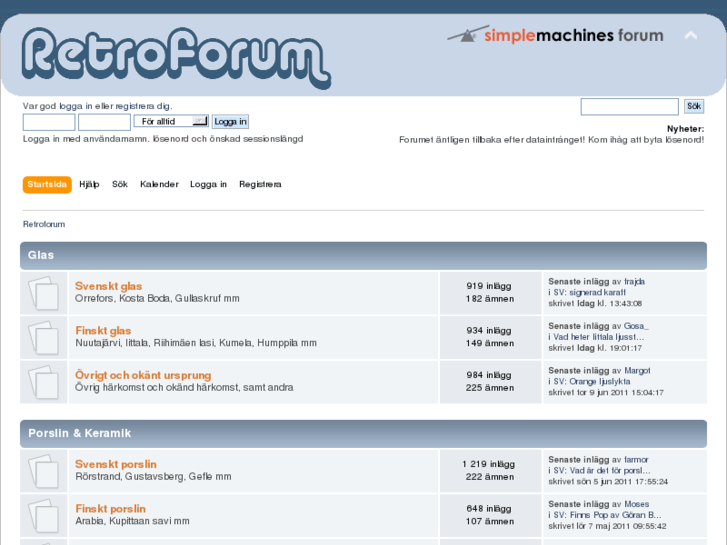Open the 'SV: signerad karaff' topic
Viewport: 727px width, 545px height.
click(589, 293)
